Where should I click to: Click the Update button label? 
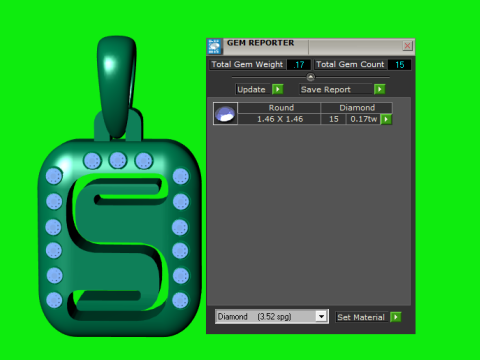pos(252,89)
